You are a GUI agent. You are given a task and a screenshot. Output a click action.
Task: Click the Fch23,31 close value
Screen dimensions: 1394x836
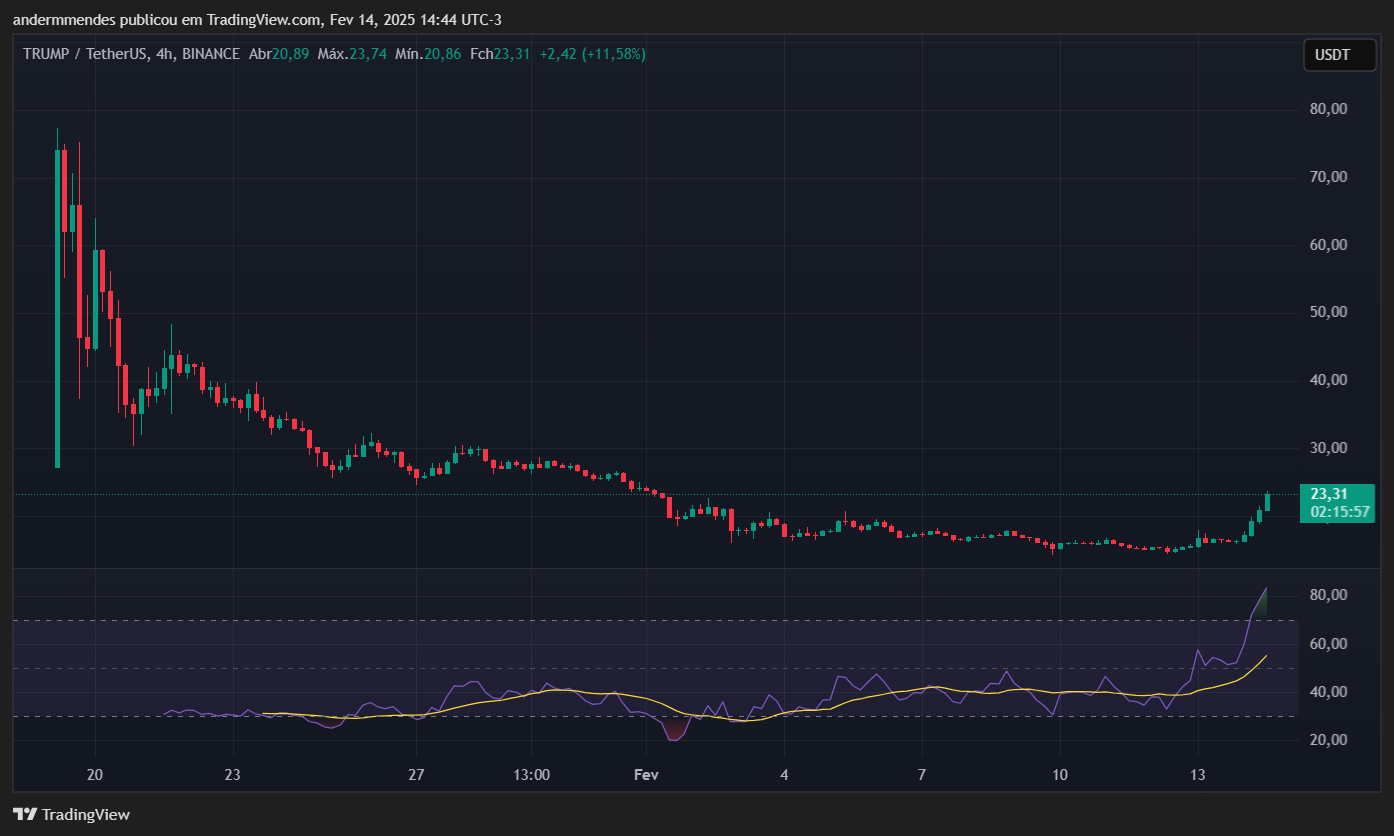pyautogui.click(x=501, y=54)
